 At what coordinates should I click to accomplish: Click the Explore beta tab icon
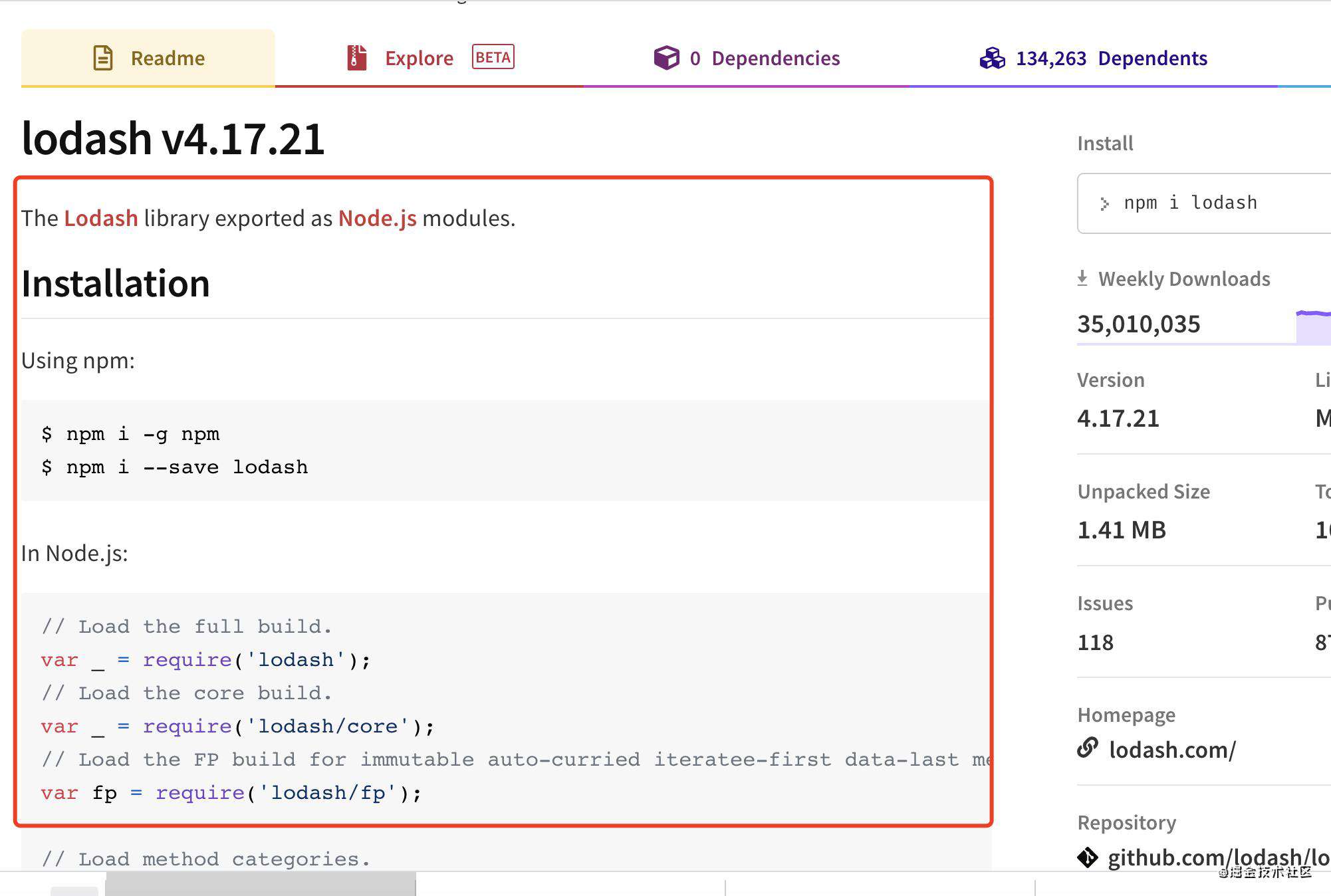pos(356,57)
